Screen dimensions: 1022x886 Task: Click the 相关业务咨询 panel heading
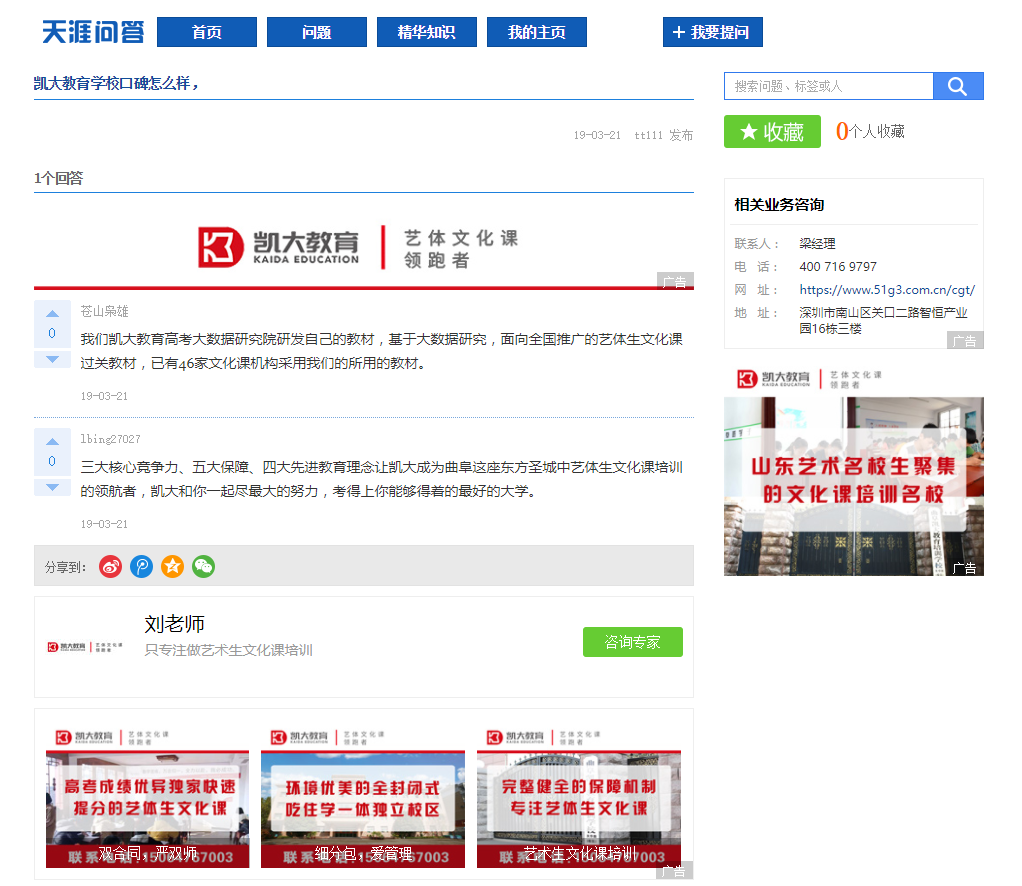coord(780,205)
